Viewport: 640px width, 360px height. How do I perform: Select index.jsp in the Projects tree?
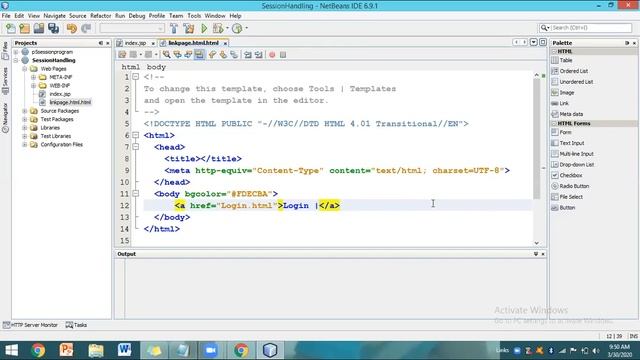point(60,94)
